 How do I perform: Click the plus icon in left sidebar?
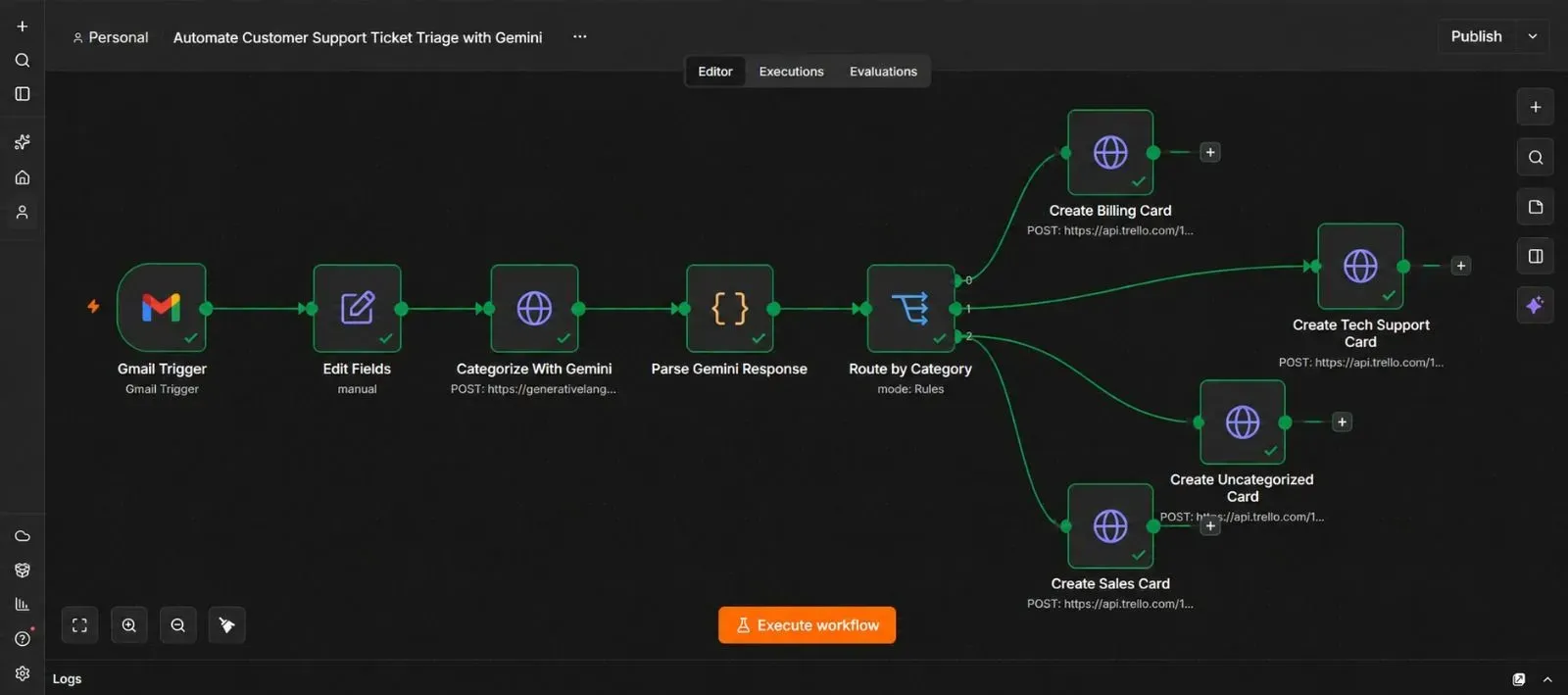(22, 26)
